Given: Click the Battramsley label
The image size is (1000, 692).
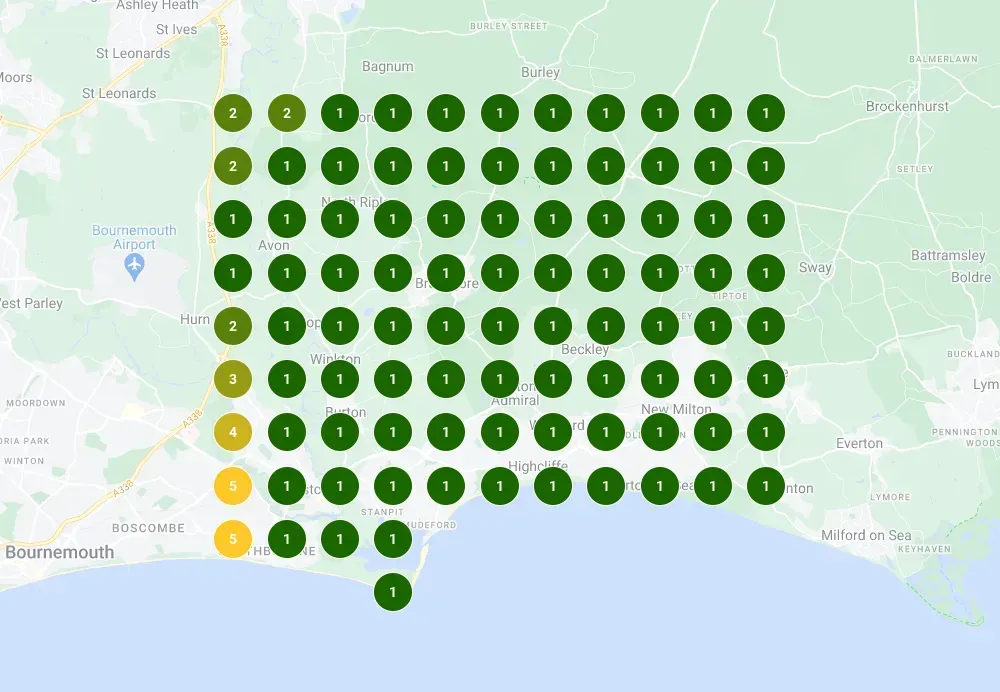Looking at the screenshot, I should [948, 256].
